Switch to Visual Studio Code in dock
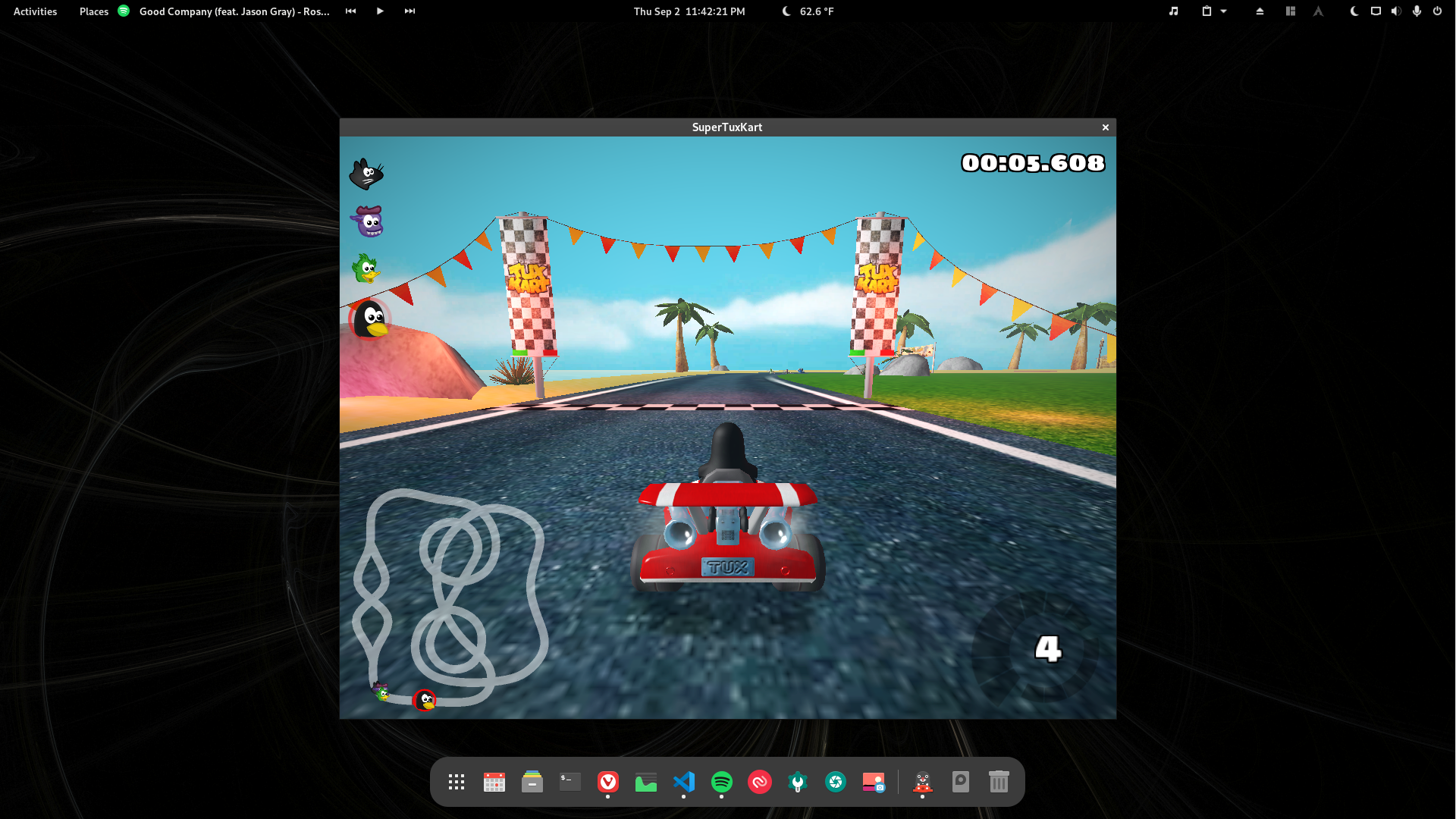This screenshot has width=1456, height=819. 684,782
